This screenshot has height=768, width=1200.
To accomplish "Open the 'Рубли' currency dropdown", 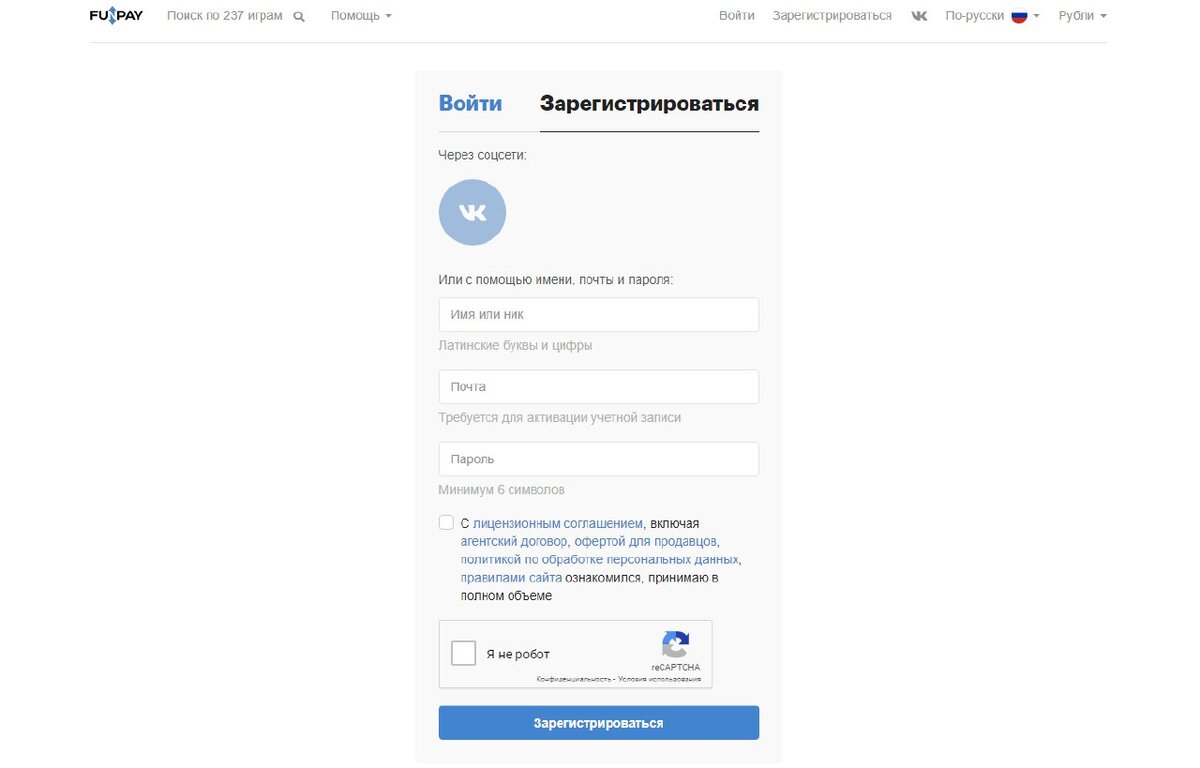I will click(x=1083, y=16).
